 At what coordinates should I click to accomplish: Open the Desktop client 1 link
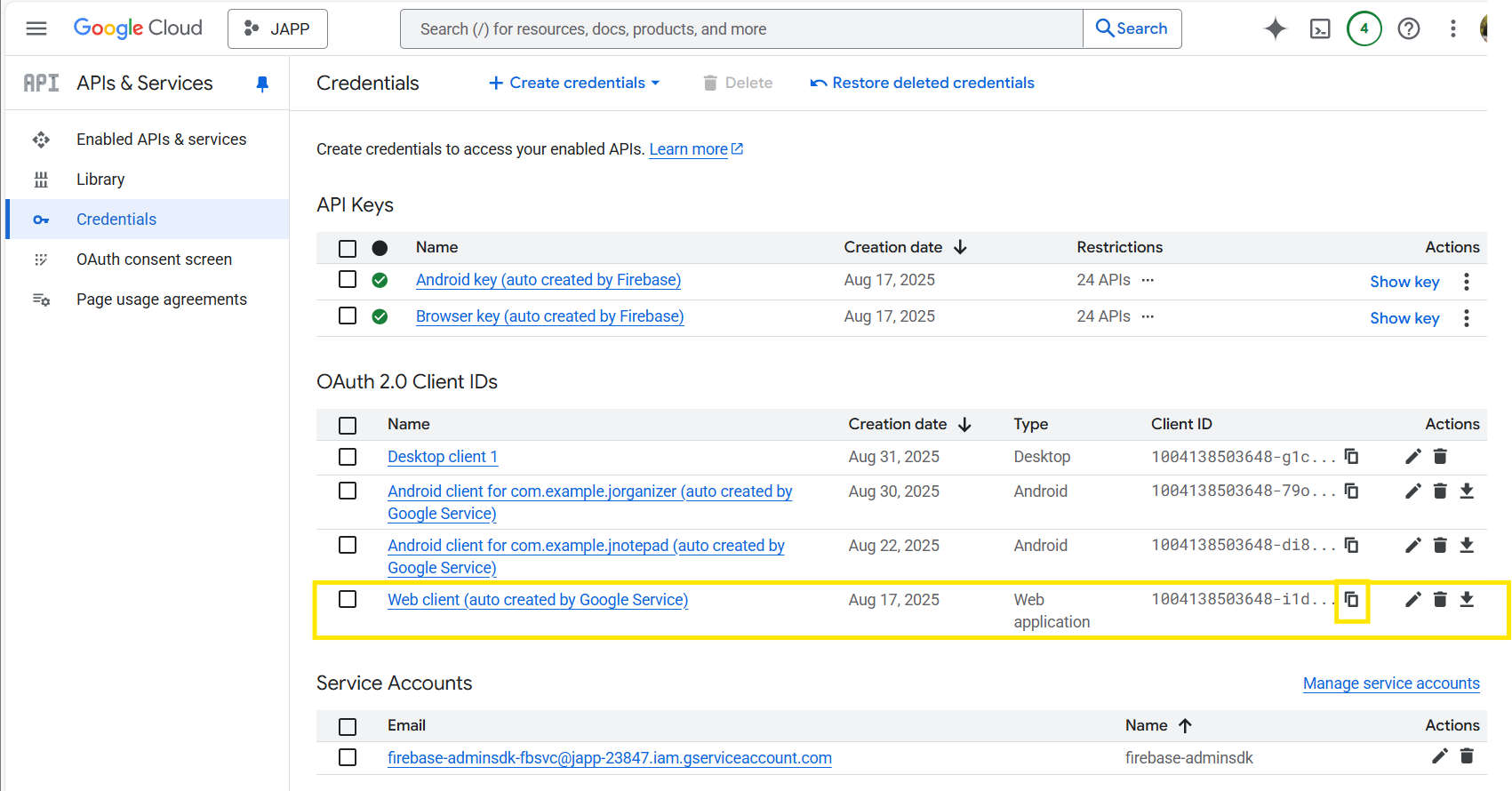tap(443, 457)
